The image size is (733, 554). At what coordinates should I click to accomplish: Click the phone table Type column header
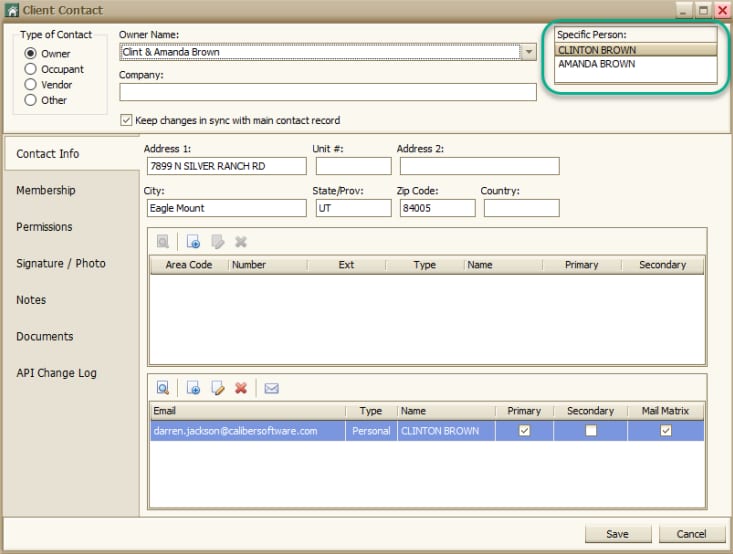(425, 265)
